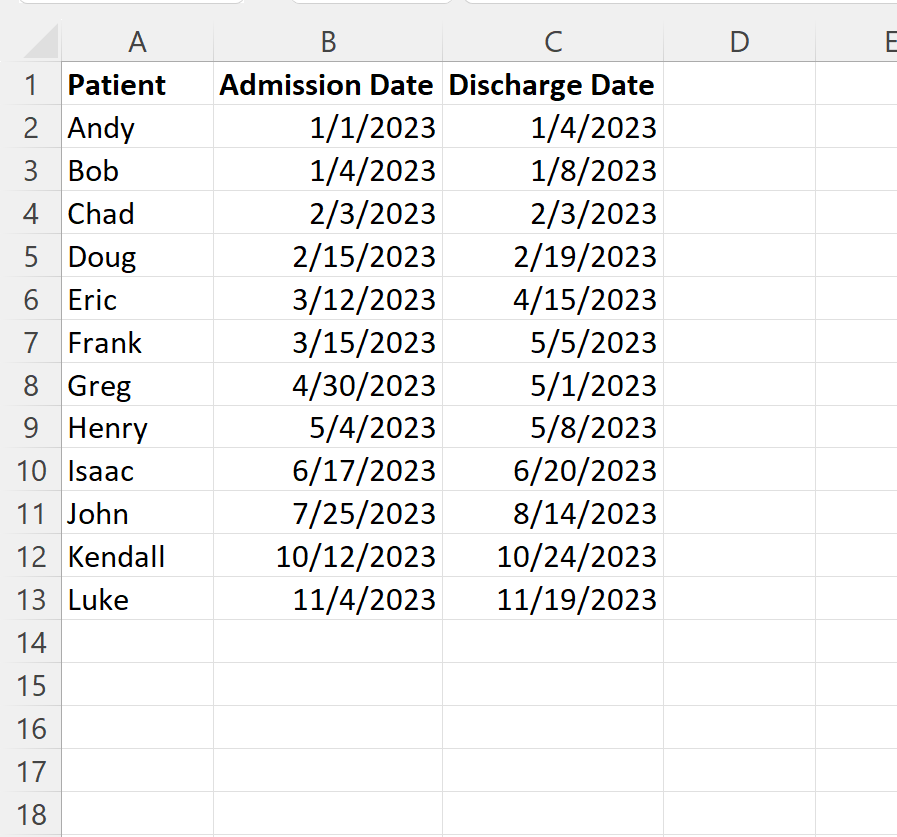Click the Patient header cell
The width and height of the screenshot is (897, 837).
pyautogui.click(x=137, y=84)
